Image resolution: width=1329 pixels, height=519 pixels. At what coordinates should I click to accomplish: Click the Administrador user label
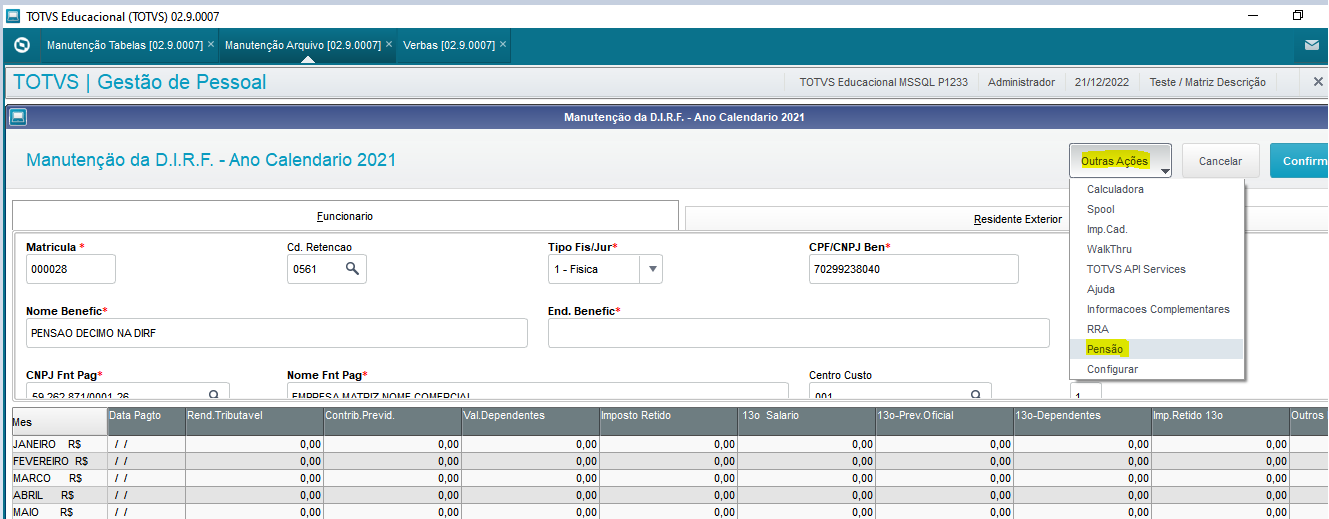point(1021,82)
